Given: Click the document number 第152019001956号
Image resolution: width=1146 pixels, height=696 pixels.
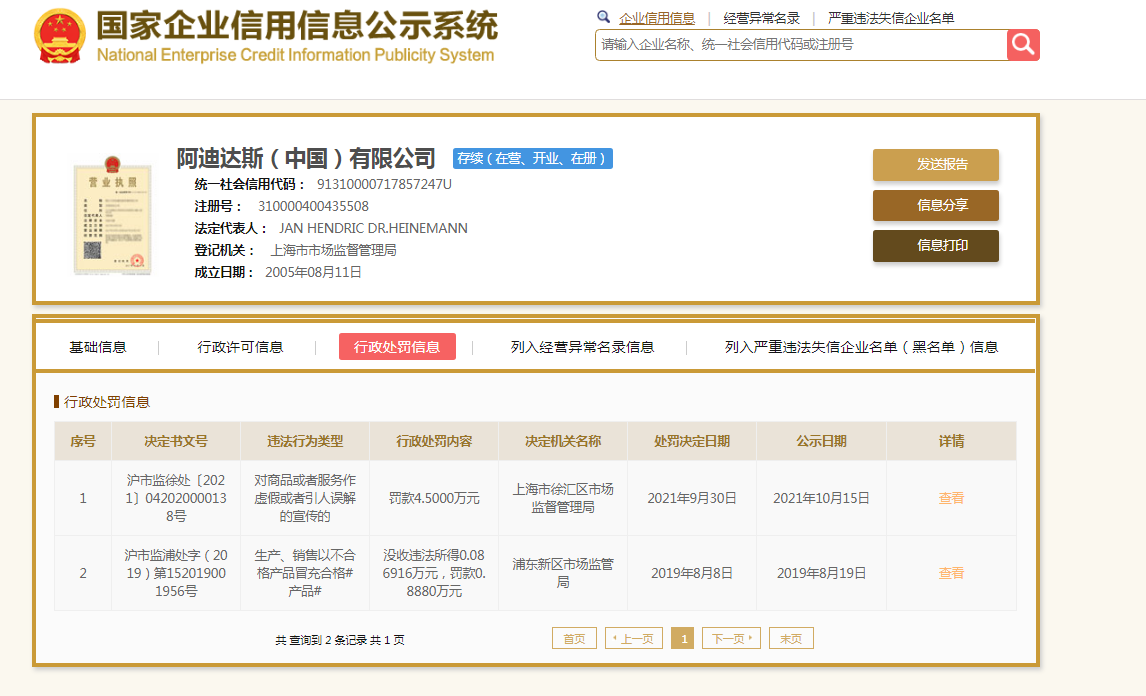Looking at the screenshot, I should (x=176, y=573).
